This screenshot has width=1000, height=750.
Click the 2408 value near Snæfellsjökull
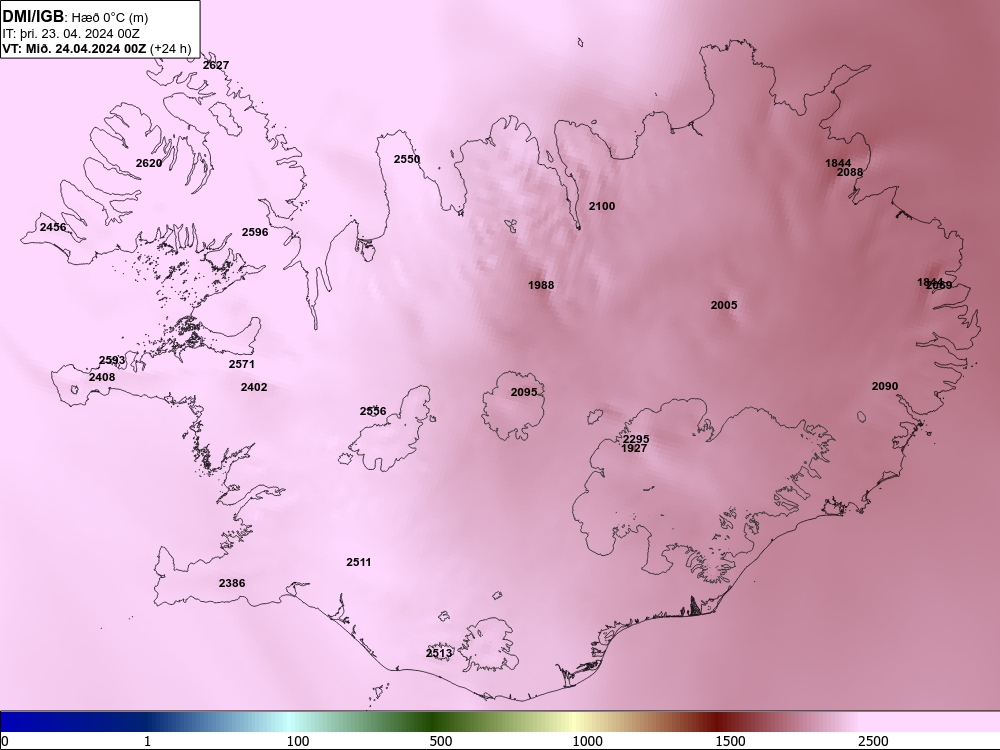(x=102, y=377)
